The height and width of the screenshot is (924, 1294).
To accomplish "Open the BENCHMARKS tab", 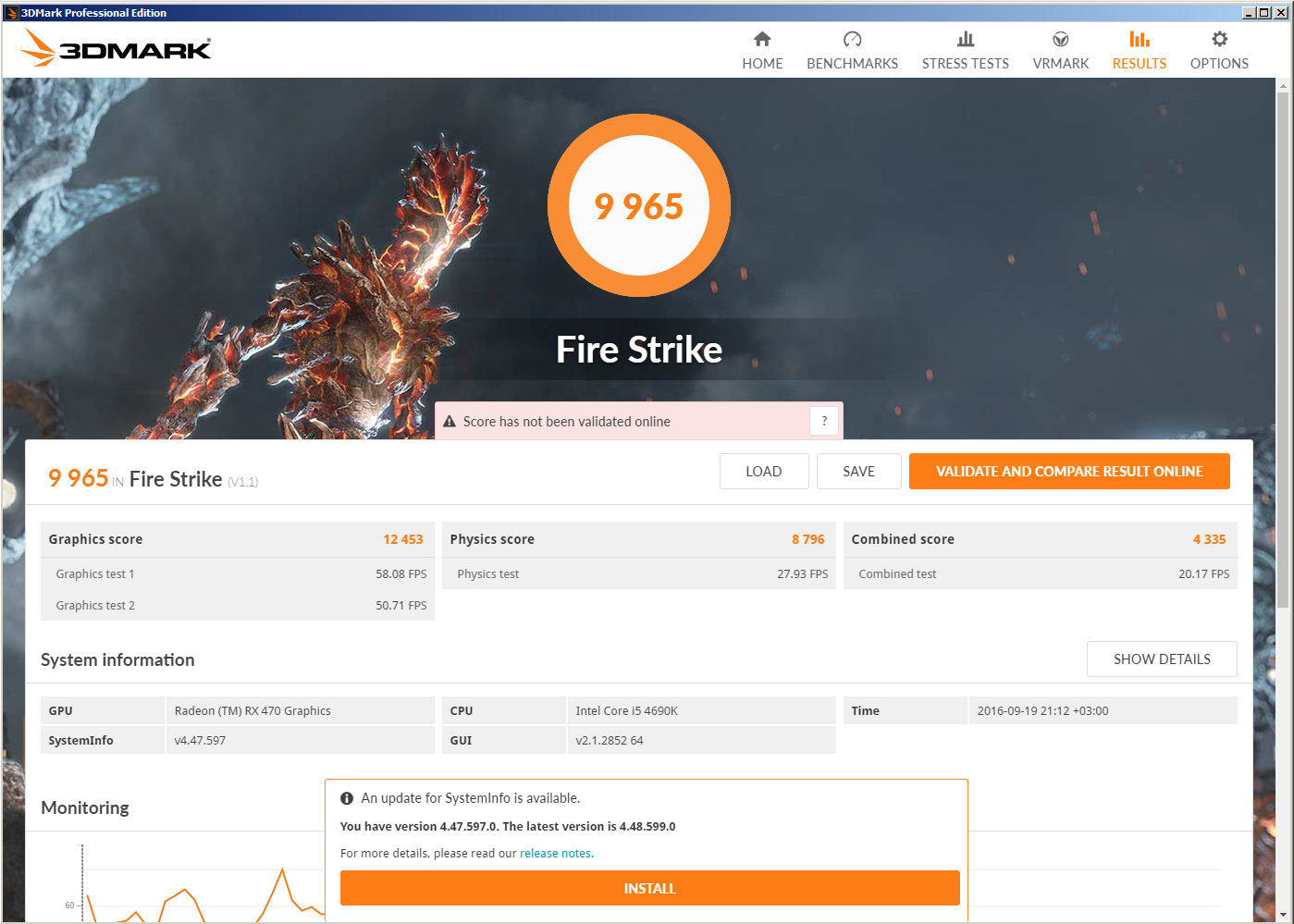I will pyautogui.click(x=852, y=50).
